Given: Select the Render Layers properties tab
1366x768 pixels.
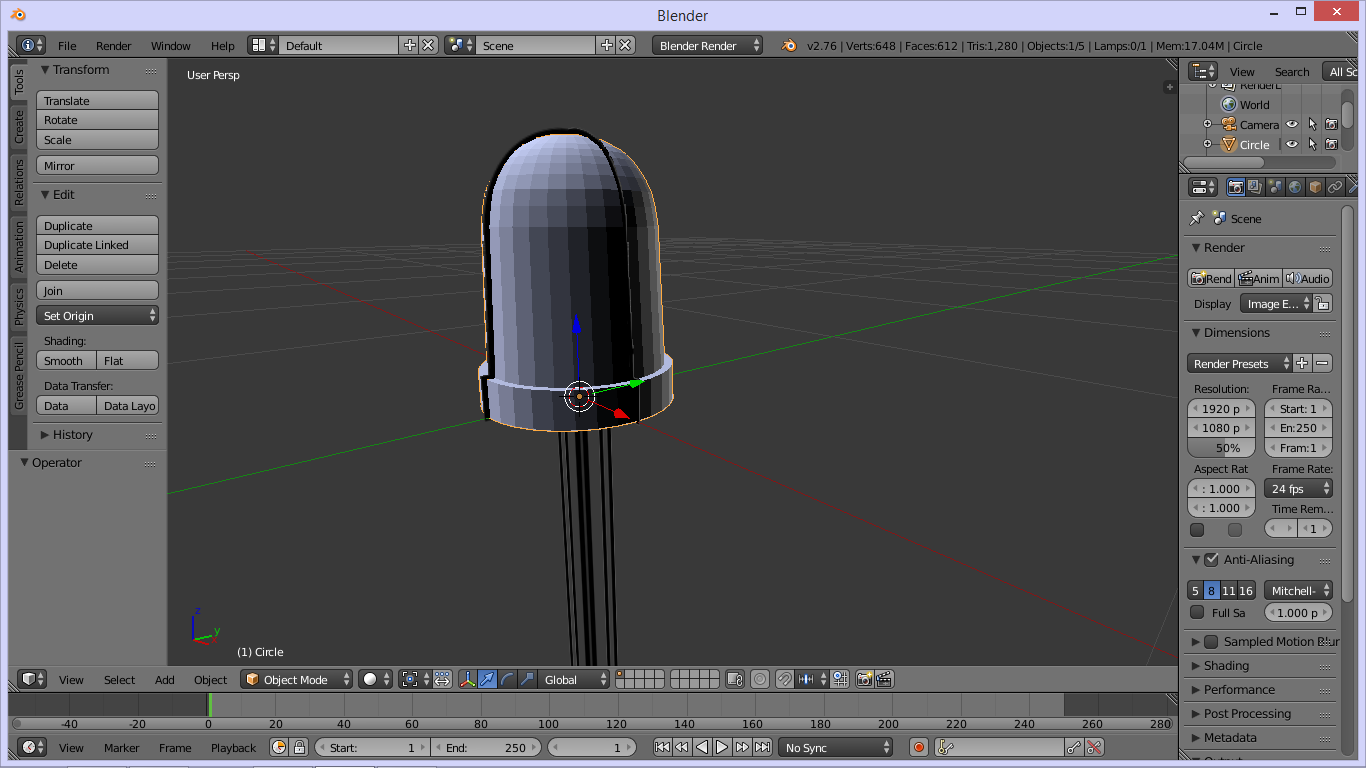Looking at the screenshot, I should coord(1253,187).
